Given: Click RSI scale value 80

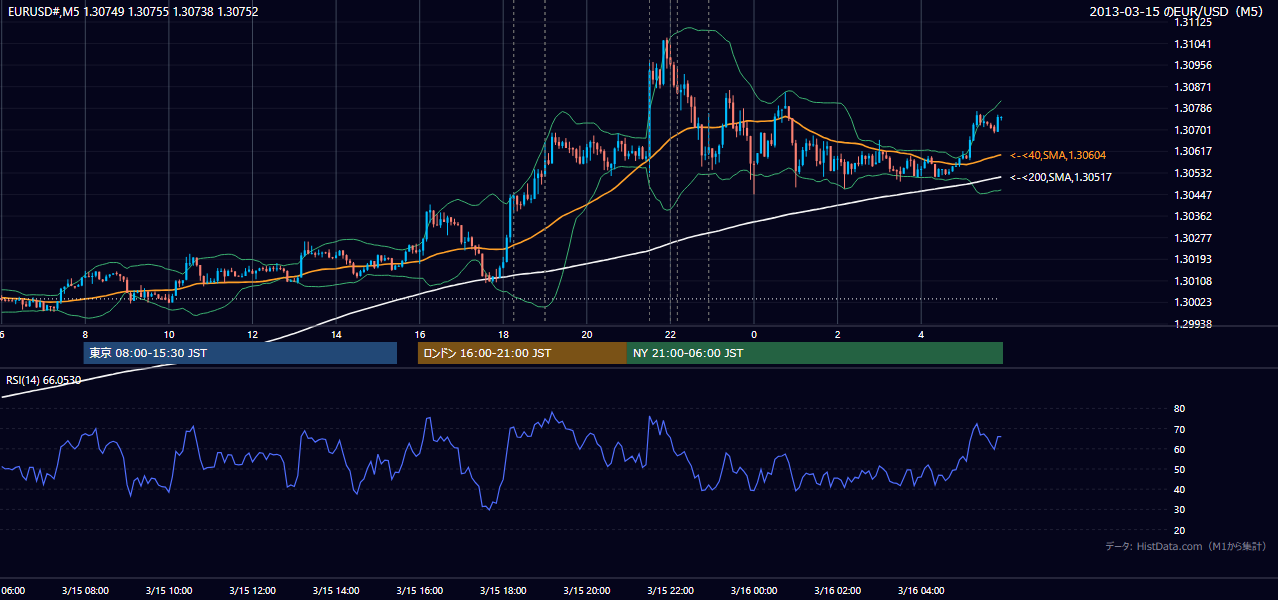Looking at the screenshot, I should click(x=1179, y=409).
